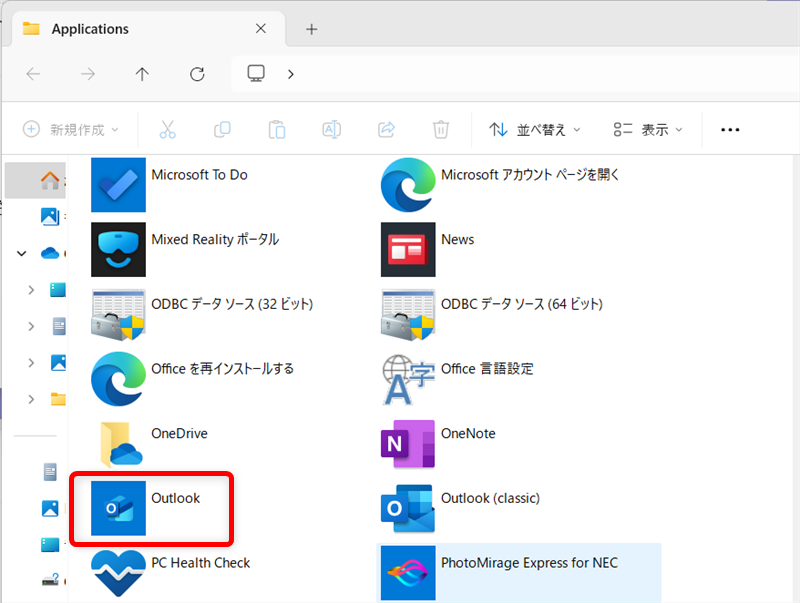Collapse the OneDrive tree node in sidebar

click(x=22, y=254)
